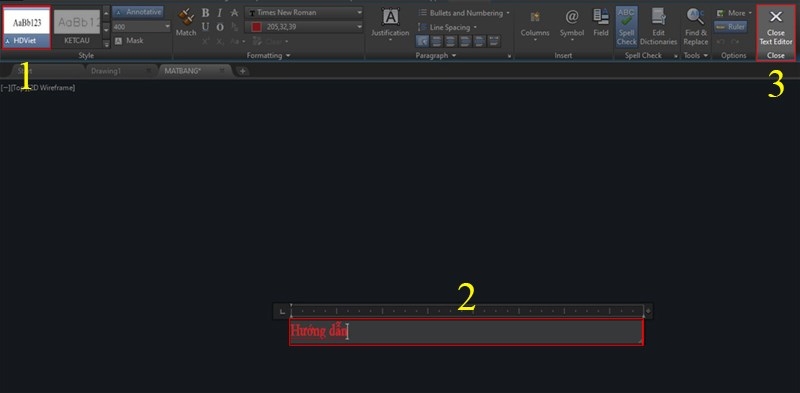This screenshot has height=393, width=800.
Task: Click the Redo icon in Options
Action: tap(735, 41)
